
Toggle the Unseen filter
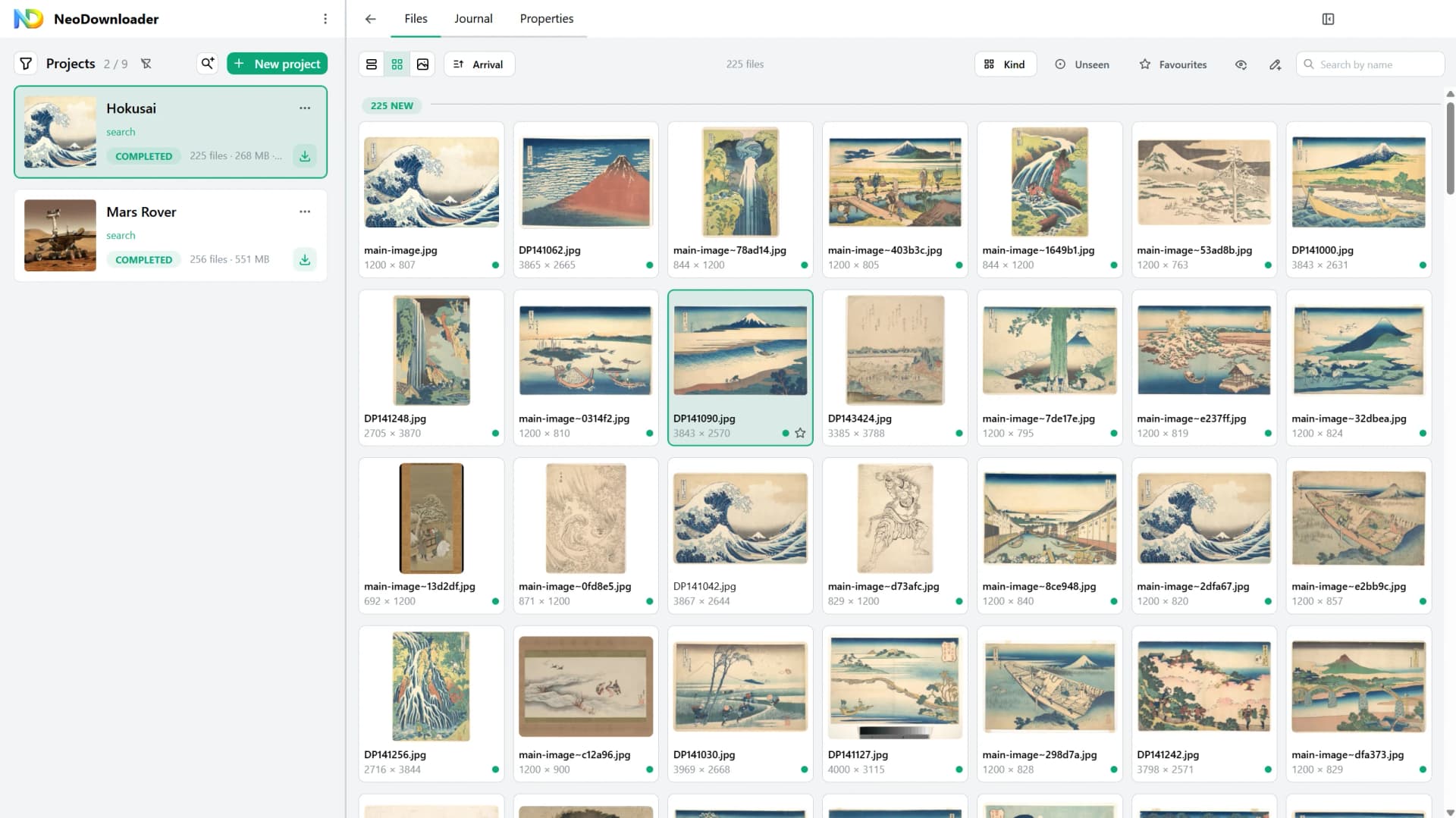coord(1082,64)
